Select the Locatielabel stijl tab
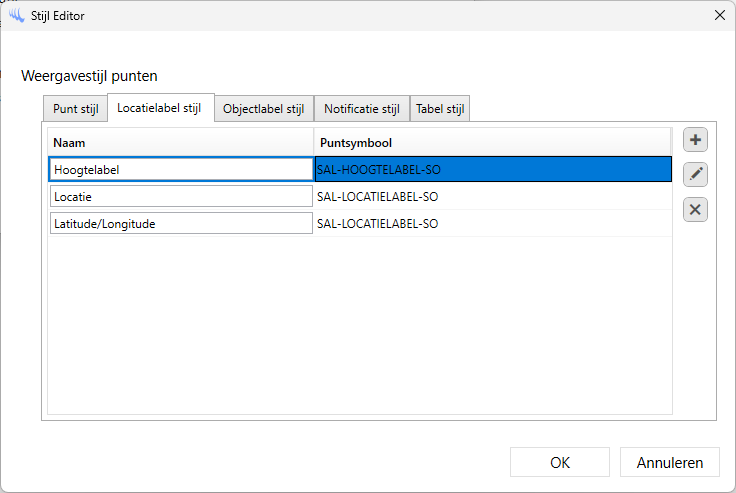The width and height of the screenshot is (736, 493). pyautogui.click(x=160, y=108)
